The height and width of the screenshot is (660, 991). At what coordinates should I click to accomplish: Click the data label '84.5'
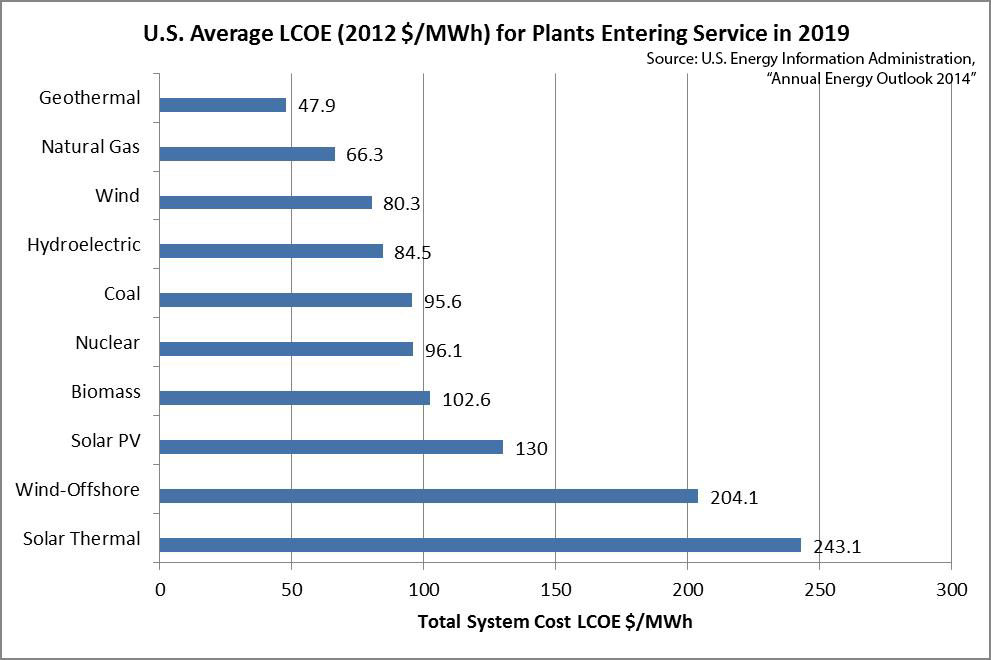tap(413, 253)
